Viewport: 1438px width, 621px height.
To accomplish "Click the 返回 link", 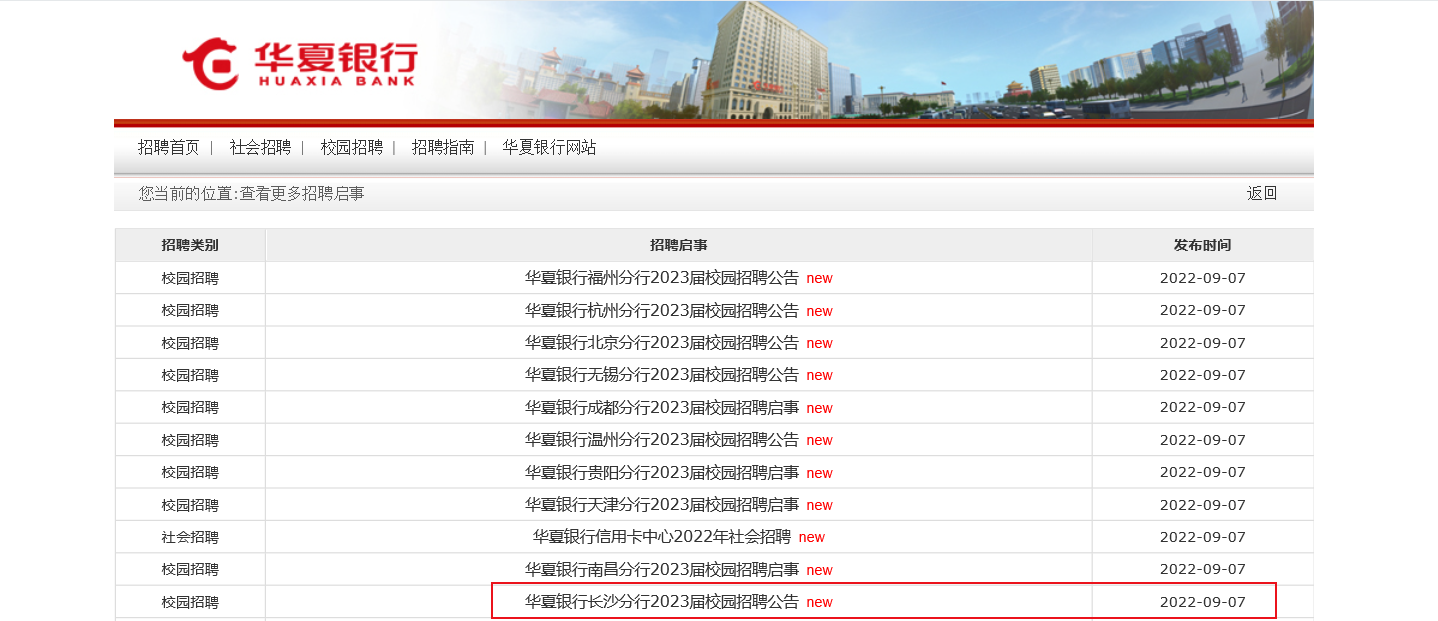I will coord(1262,193).
